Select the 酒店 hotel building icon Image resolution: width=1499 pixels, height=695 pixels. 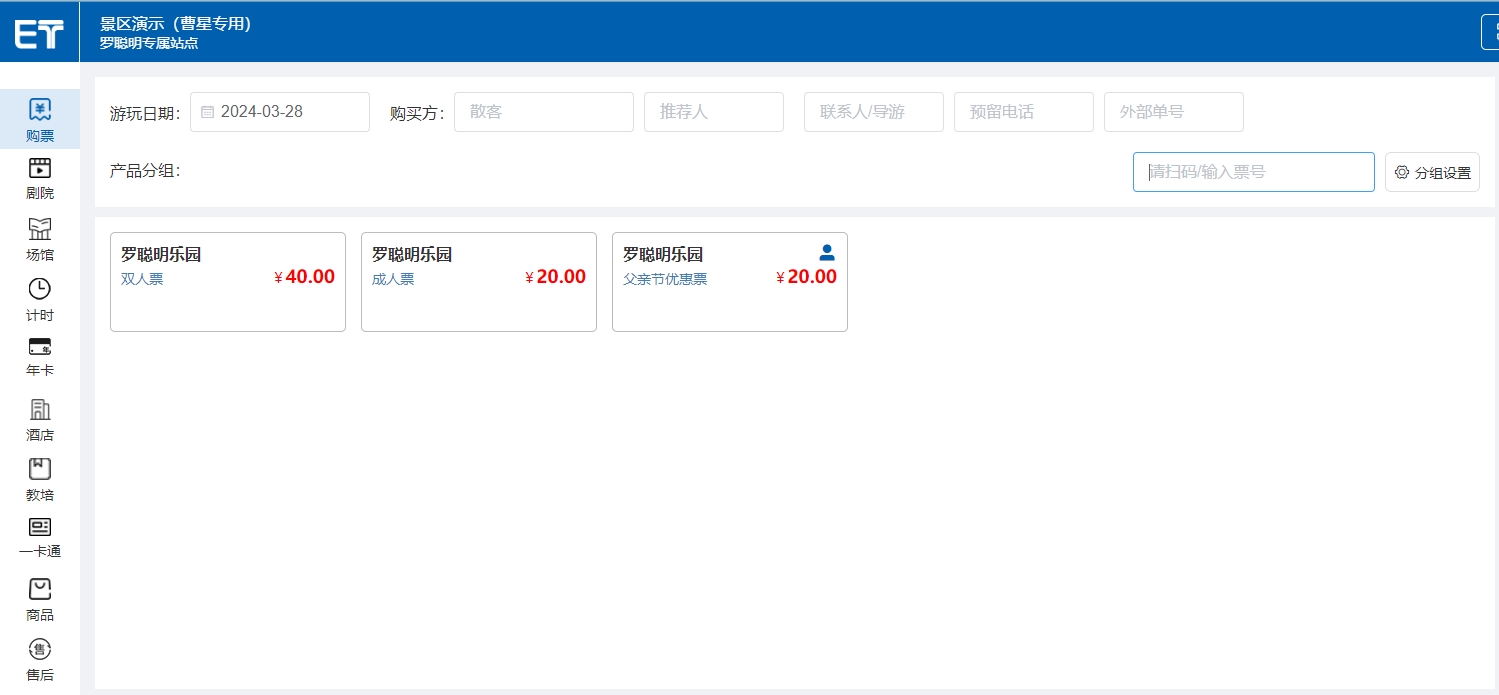point(40,410)
